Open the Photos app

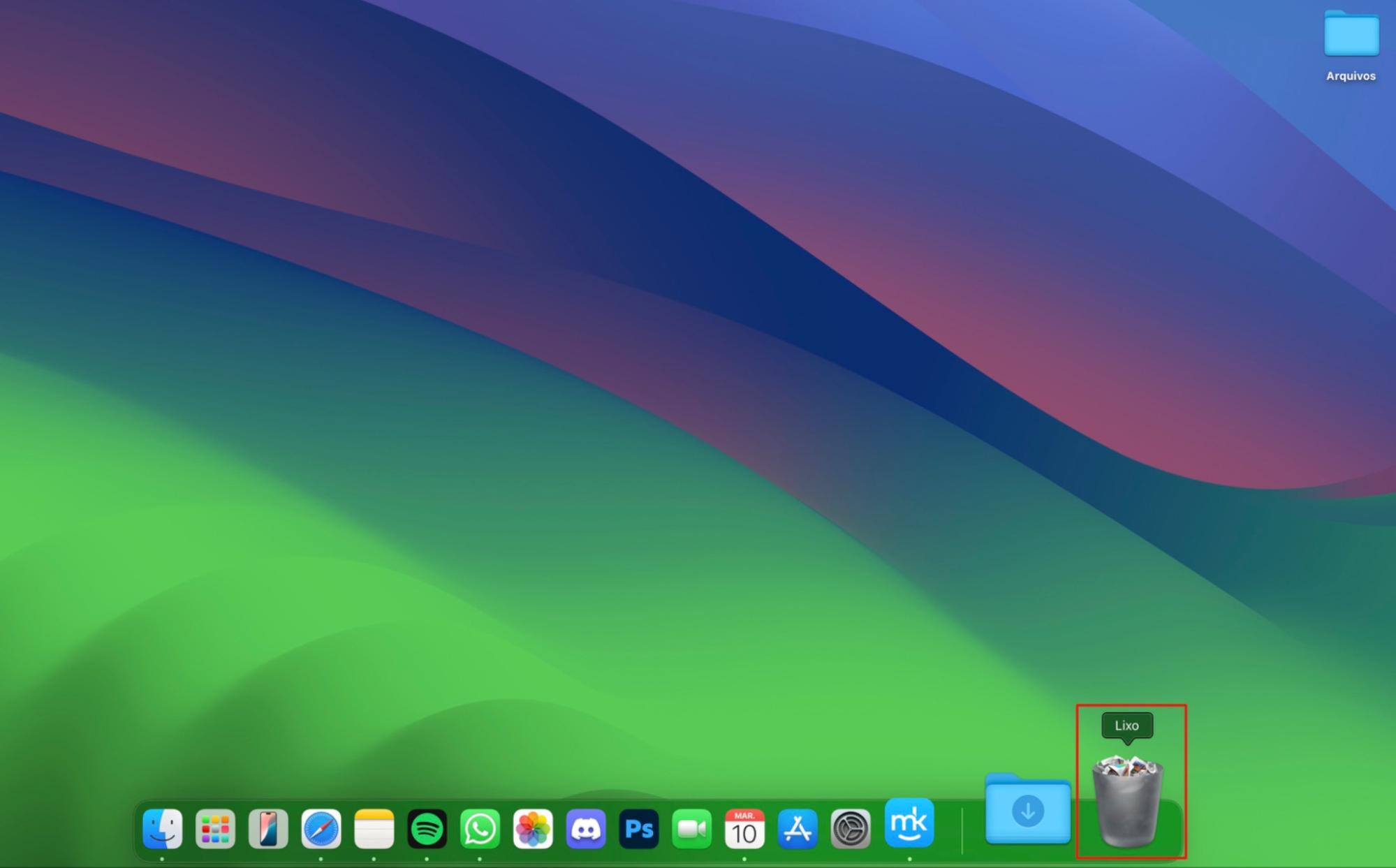point(533,830)
